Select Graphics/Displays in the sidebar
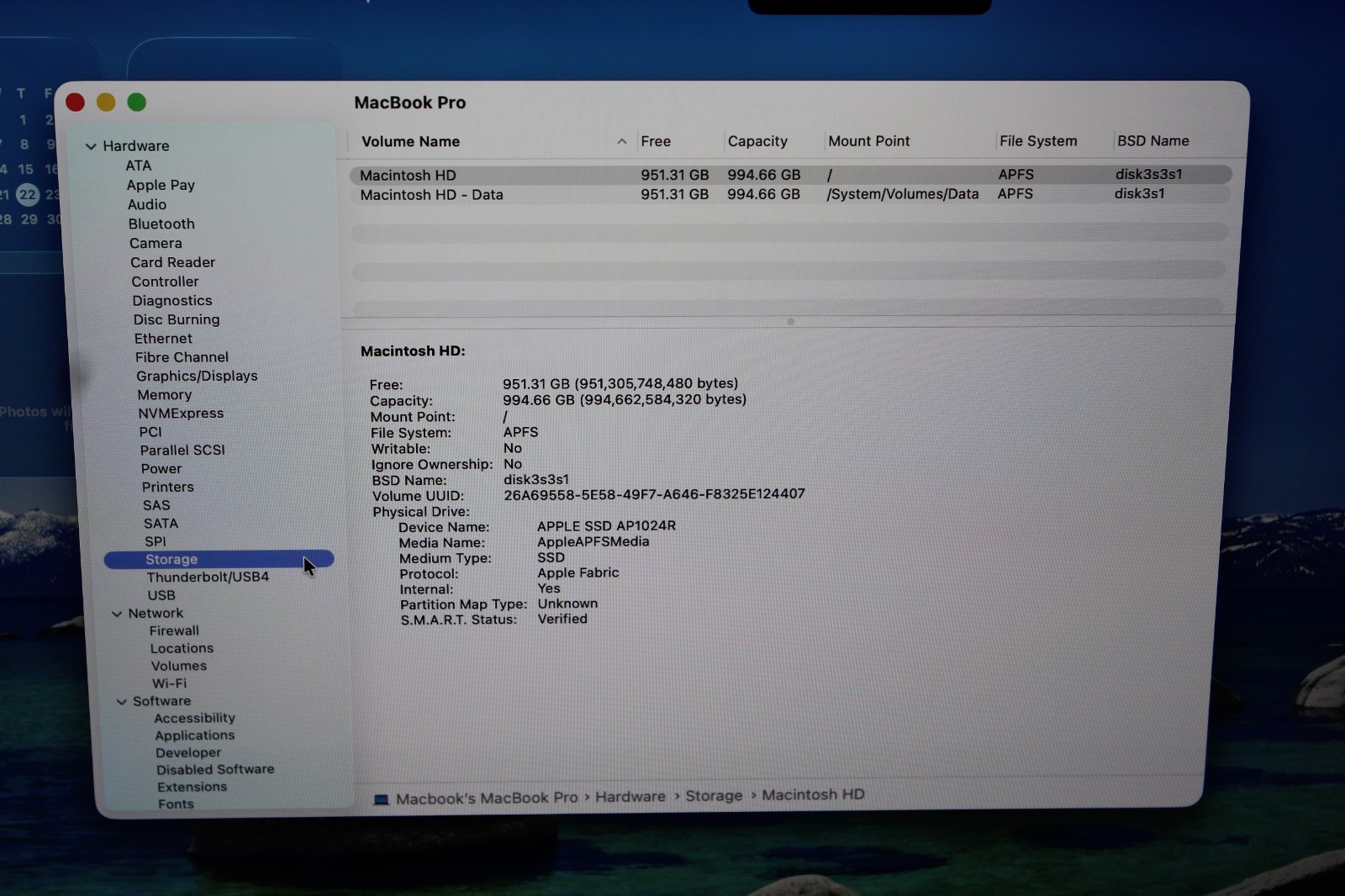This screenshot has height=896, width=1345. point(197,376)
